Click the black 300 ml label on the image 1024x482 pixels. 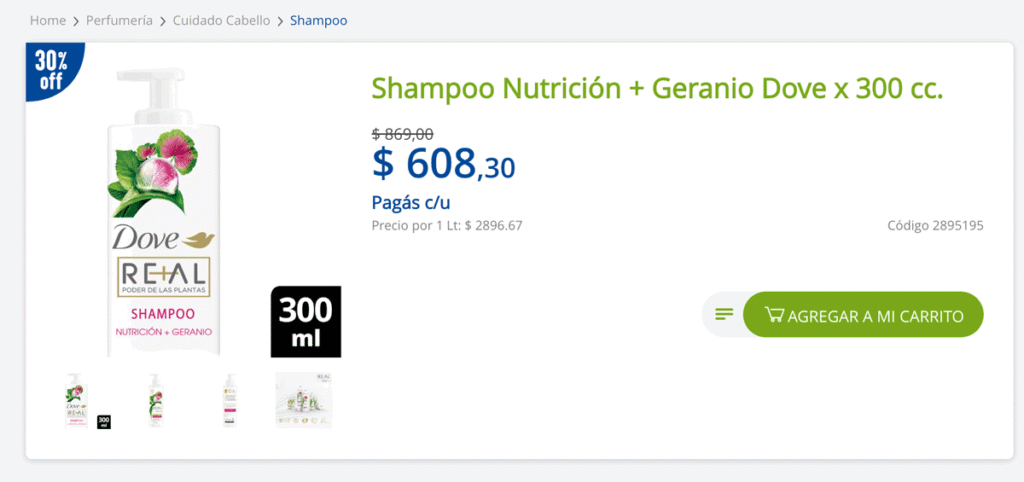pyautogui.click(x=306, y=322)
